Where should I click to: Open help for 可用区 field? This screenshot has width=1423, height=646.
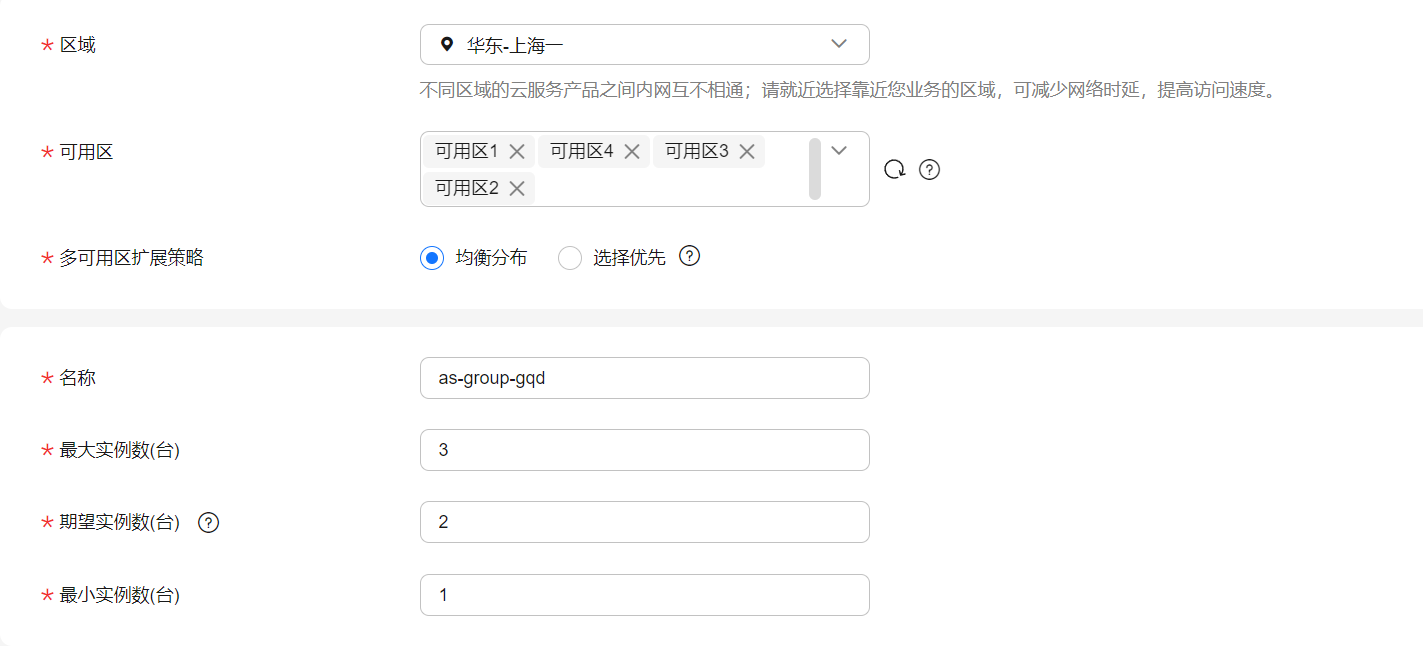click(929, 170)
